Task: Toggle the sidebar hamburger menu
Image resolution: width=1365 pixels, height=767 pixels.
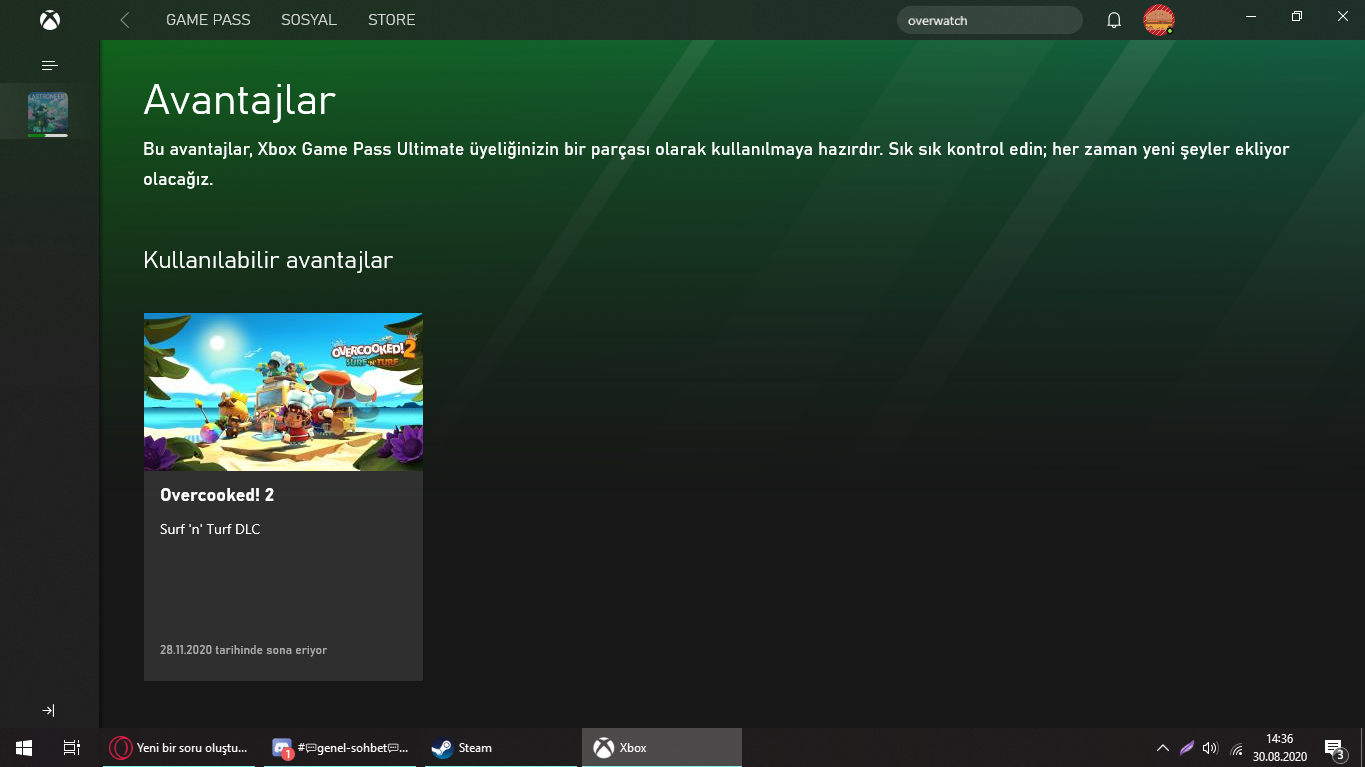Action: tap(49, 65)
